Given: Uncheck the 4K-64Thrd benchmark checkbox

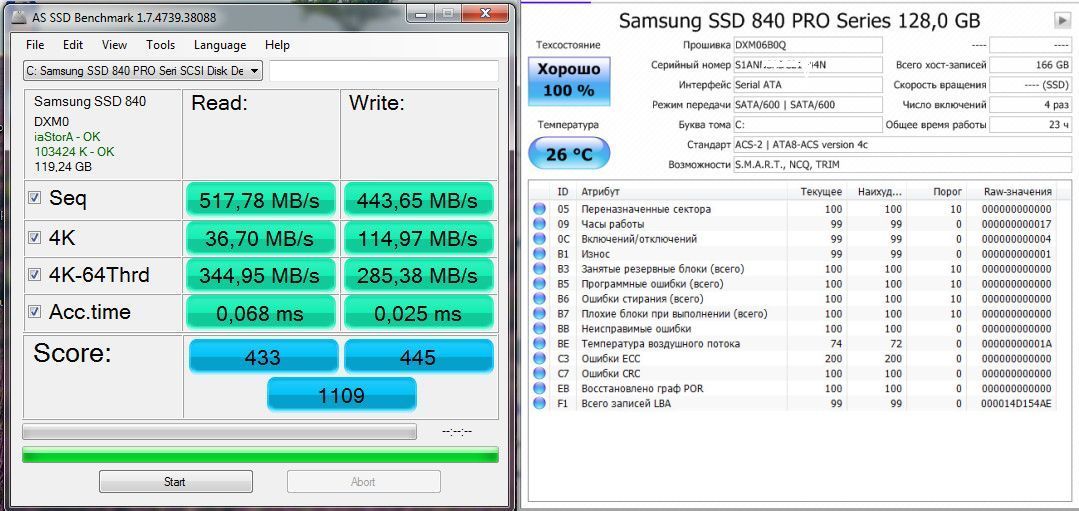Looking at the screenshot, I should point(34,274).
